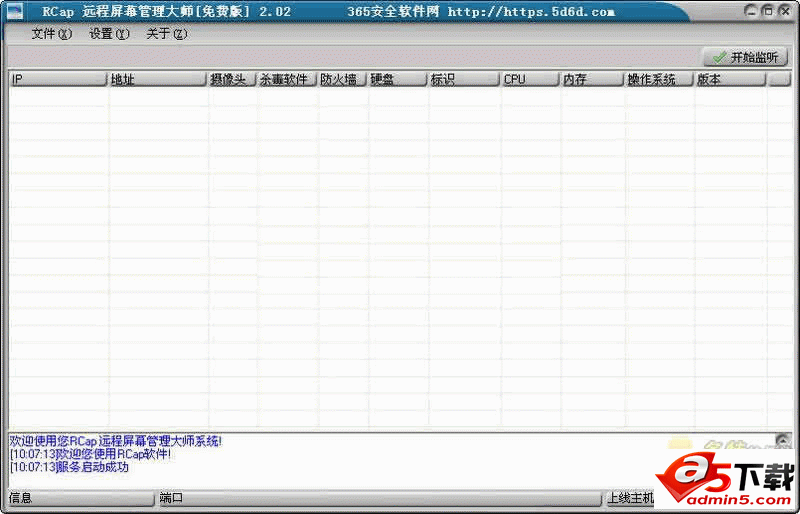The image size is (800, 514).
Task: Click the 操作系统 column header
Action: pyautogui.click(x=659, y=80)
